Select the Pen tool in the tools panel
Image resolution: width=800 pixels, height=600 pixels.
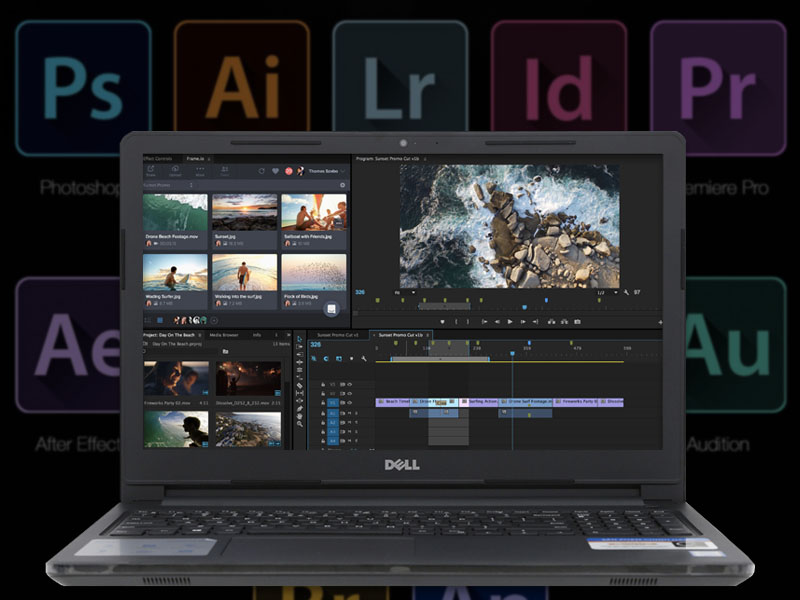pyautogui.click(x=299, y=408)
